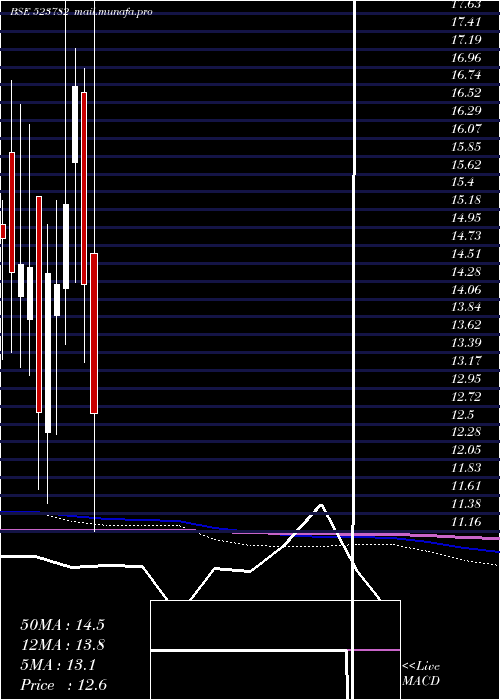
Task: Pick the 15.85 price axis value
Action: click(x=466, y=146)
